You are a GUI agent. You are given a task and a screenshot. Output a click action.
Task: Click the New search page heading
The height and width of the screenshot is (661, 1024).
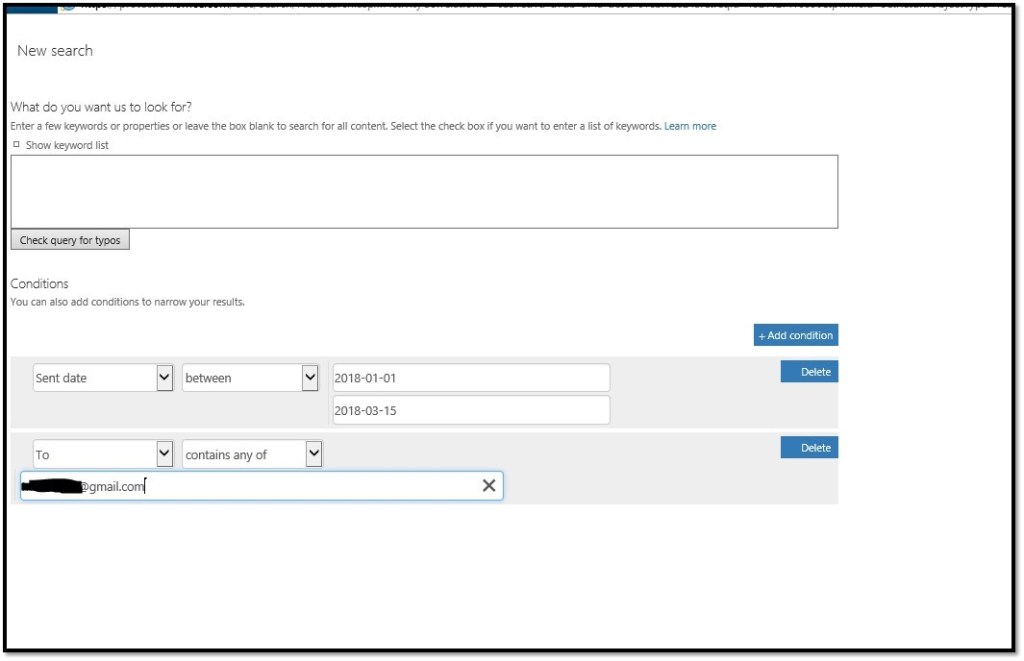tap(55, 51)
